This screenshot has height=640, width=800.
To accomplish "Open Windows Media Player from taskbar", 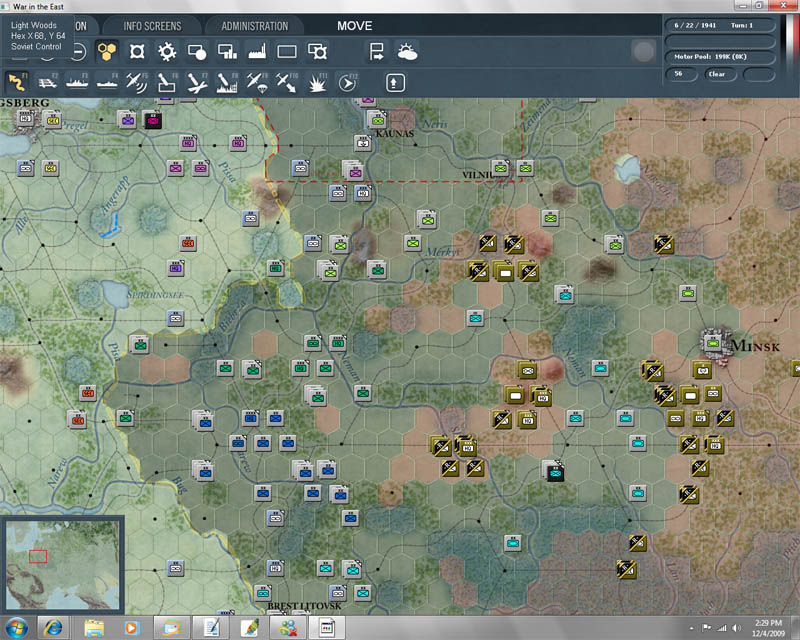I will (x=131, y=628).
